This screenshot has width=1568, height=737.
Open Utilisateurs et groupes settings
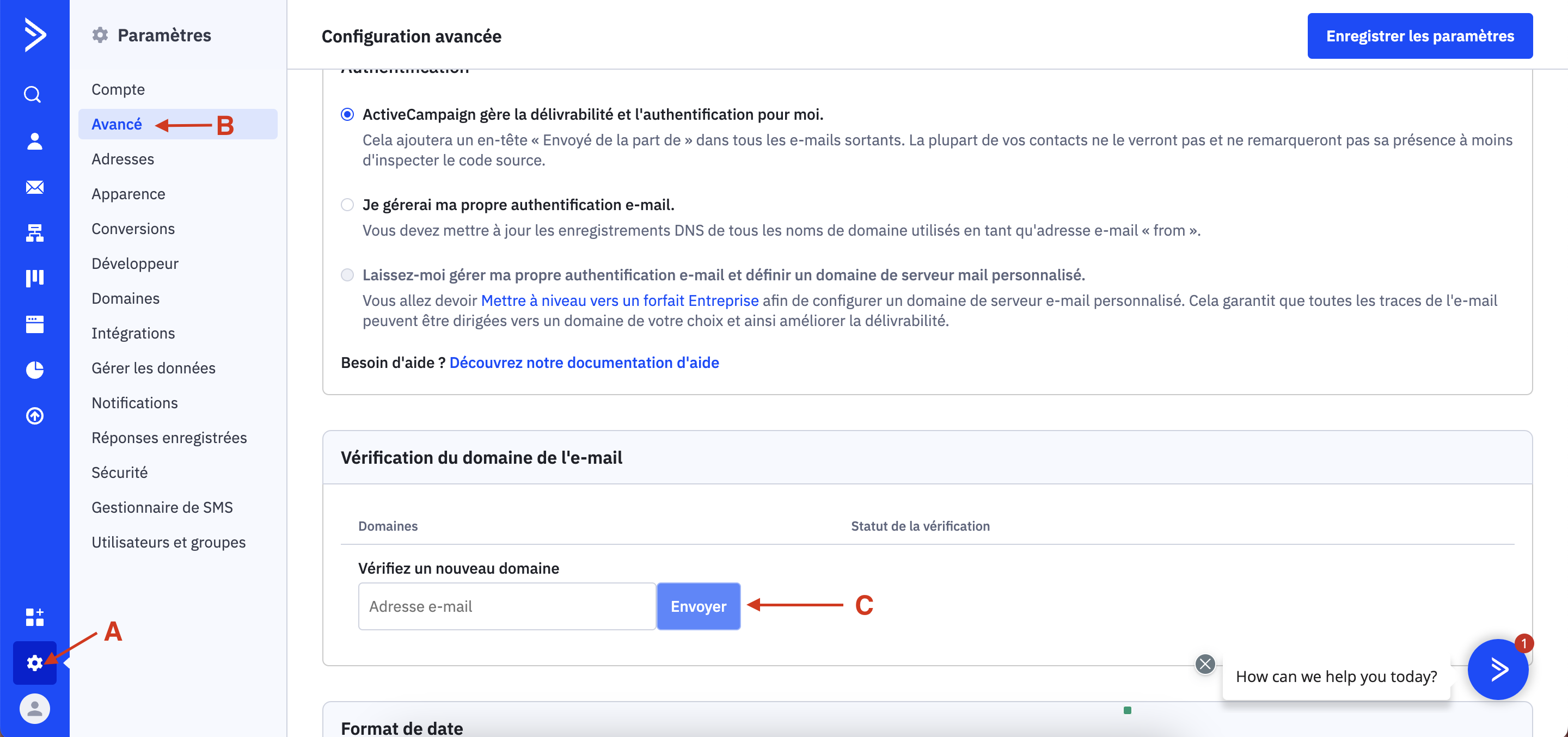pos(169,542)
